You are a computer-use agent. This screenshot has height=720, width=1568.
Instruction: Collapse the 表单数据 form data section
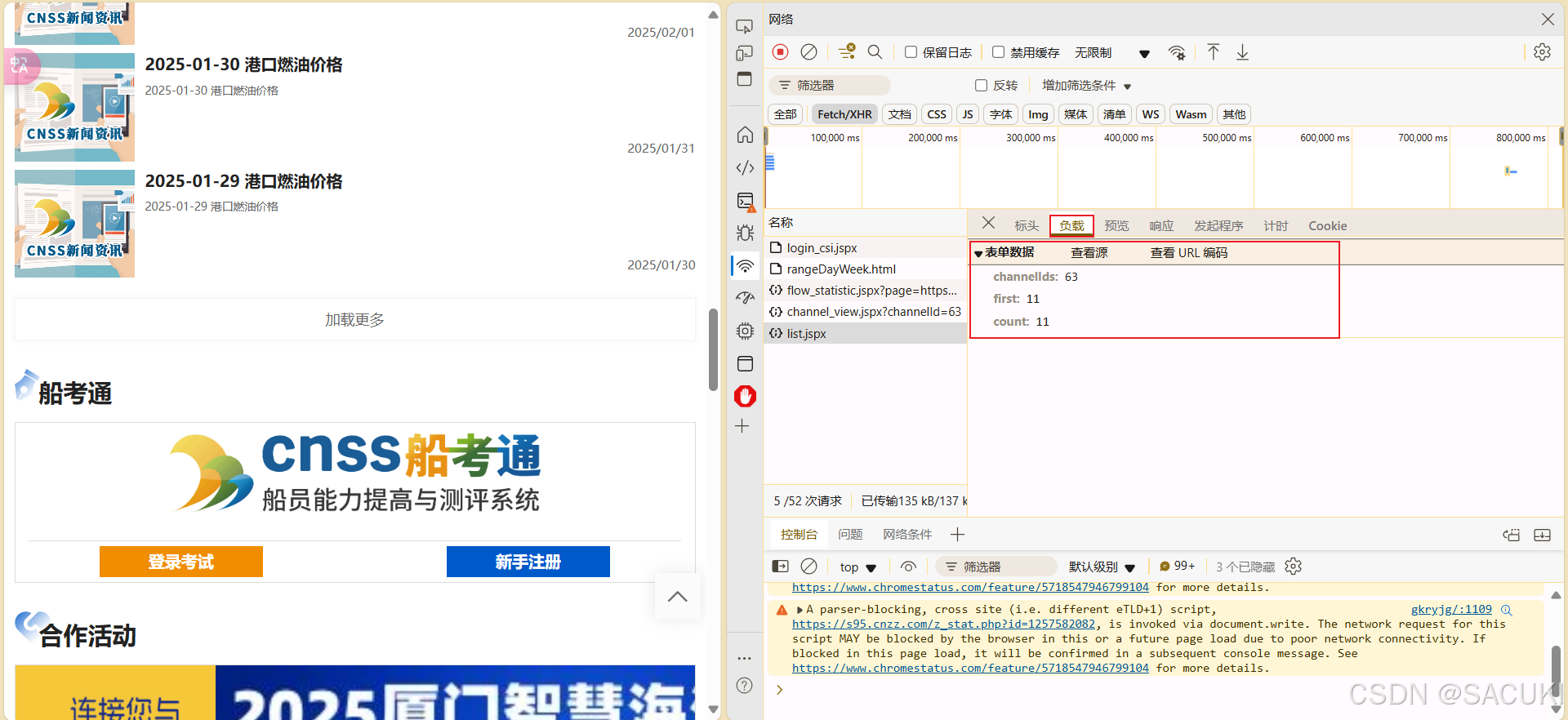[x=978, y=254]
